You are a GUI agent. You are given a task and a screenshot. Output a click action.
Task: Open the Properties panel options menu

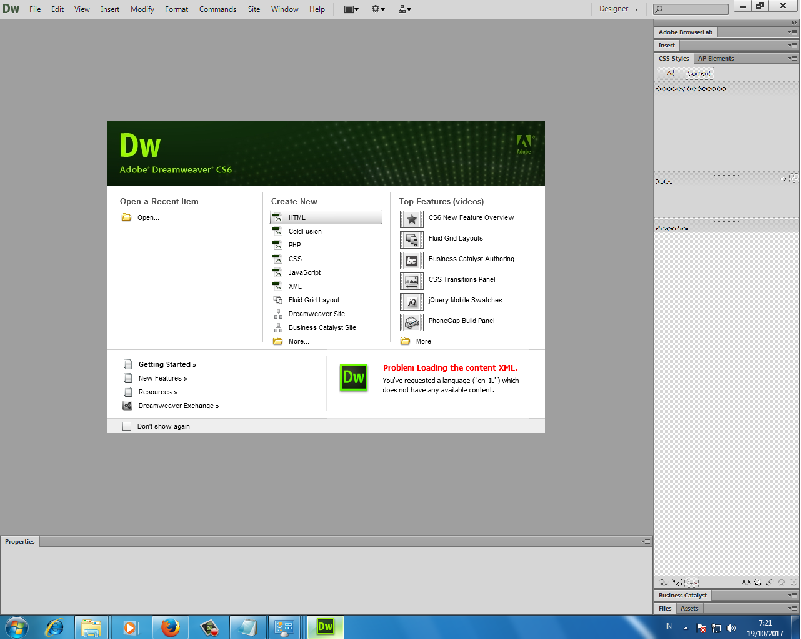click(x=646, y=541)
